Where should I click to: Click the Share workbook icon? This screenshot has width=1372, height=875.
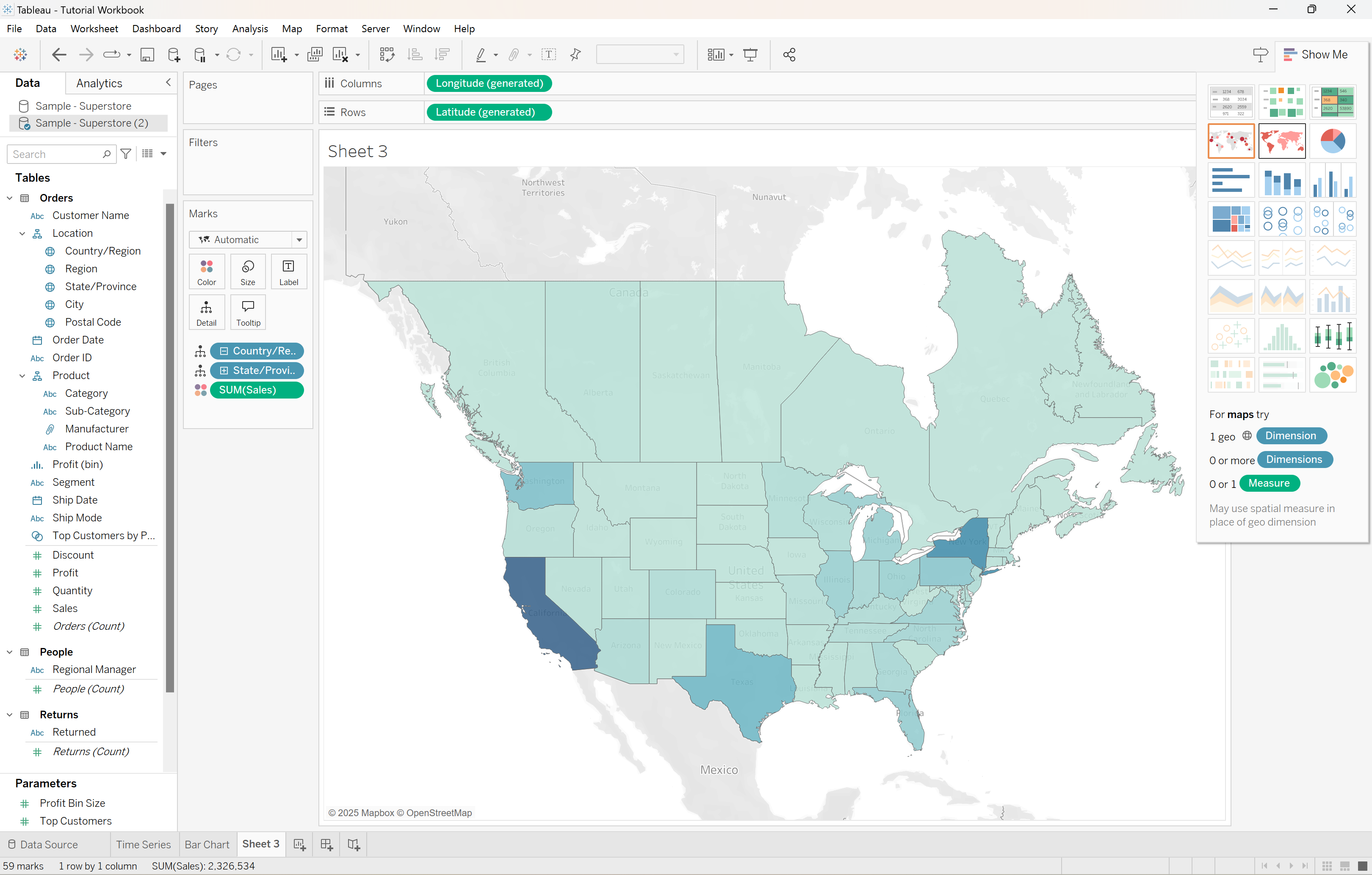coord(789,55)
